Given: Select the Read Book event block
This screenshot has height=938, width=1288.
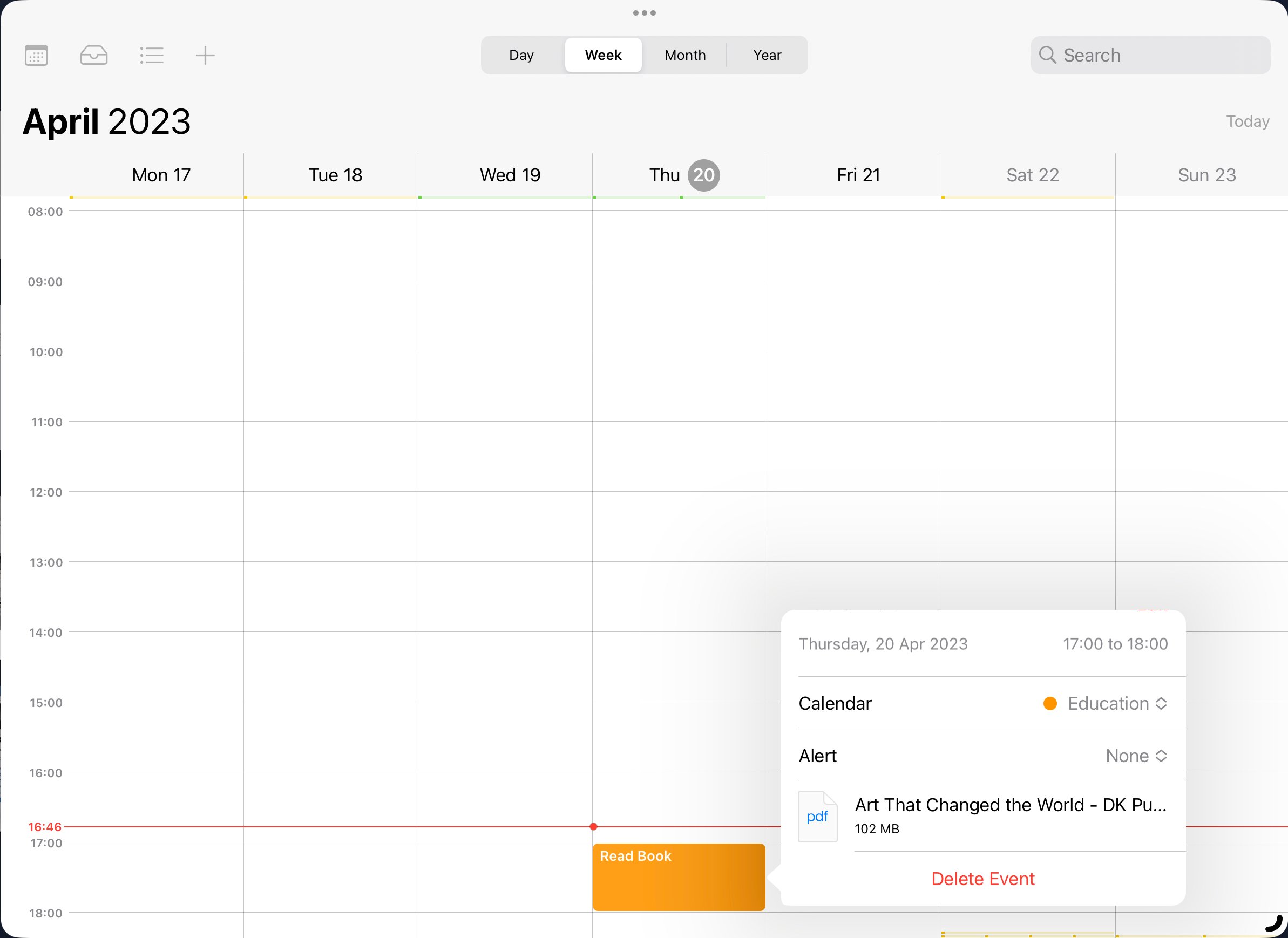Looking at the screenshot, I should click(678, 876).
